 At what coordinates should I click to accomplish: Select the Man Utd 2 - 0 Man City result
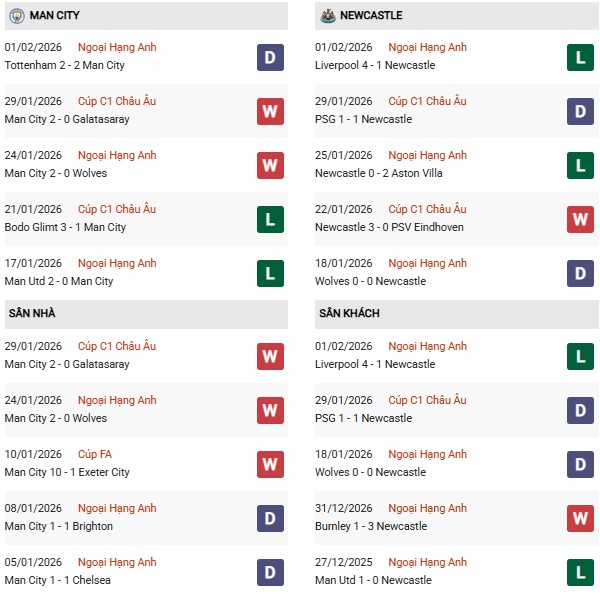pos(59,281)
